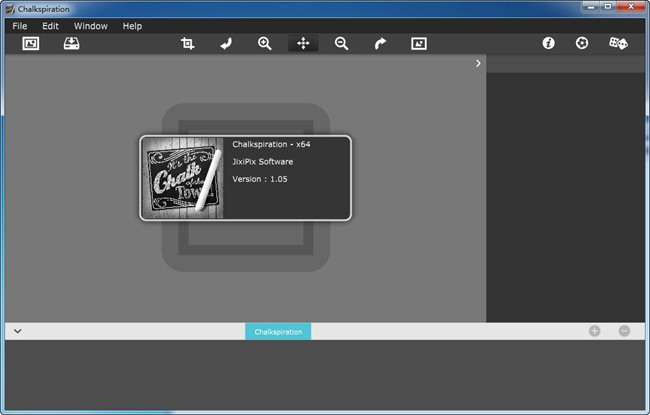Collapse the right side panel arrow
The height and width of the screenshot is (415, 650).
(478, 63)
